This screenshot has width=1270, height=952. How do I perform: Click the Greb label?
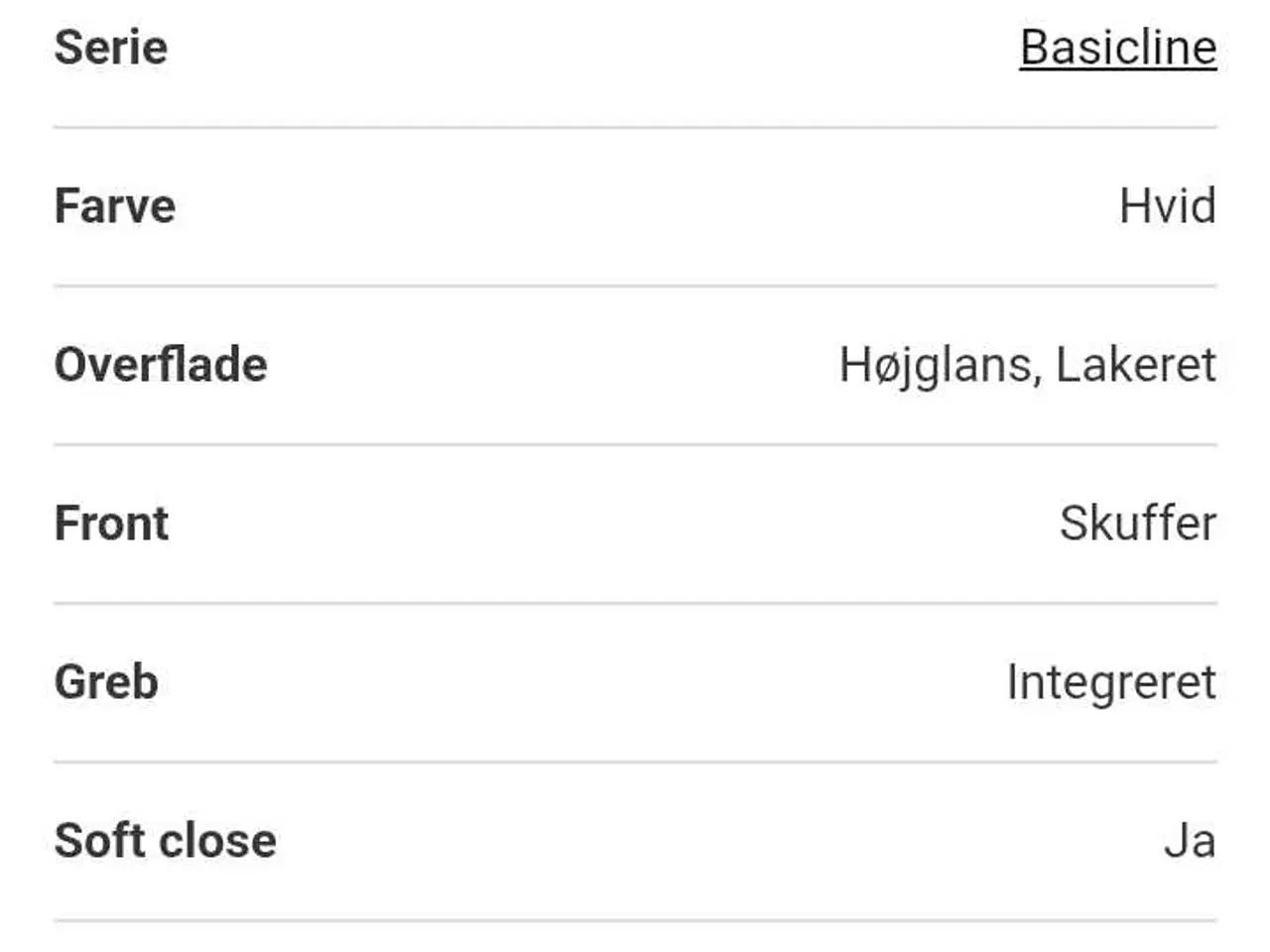(x=106, y=682)
